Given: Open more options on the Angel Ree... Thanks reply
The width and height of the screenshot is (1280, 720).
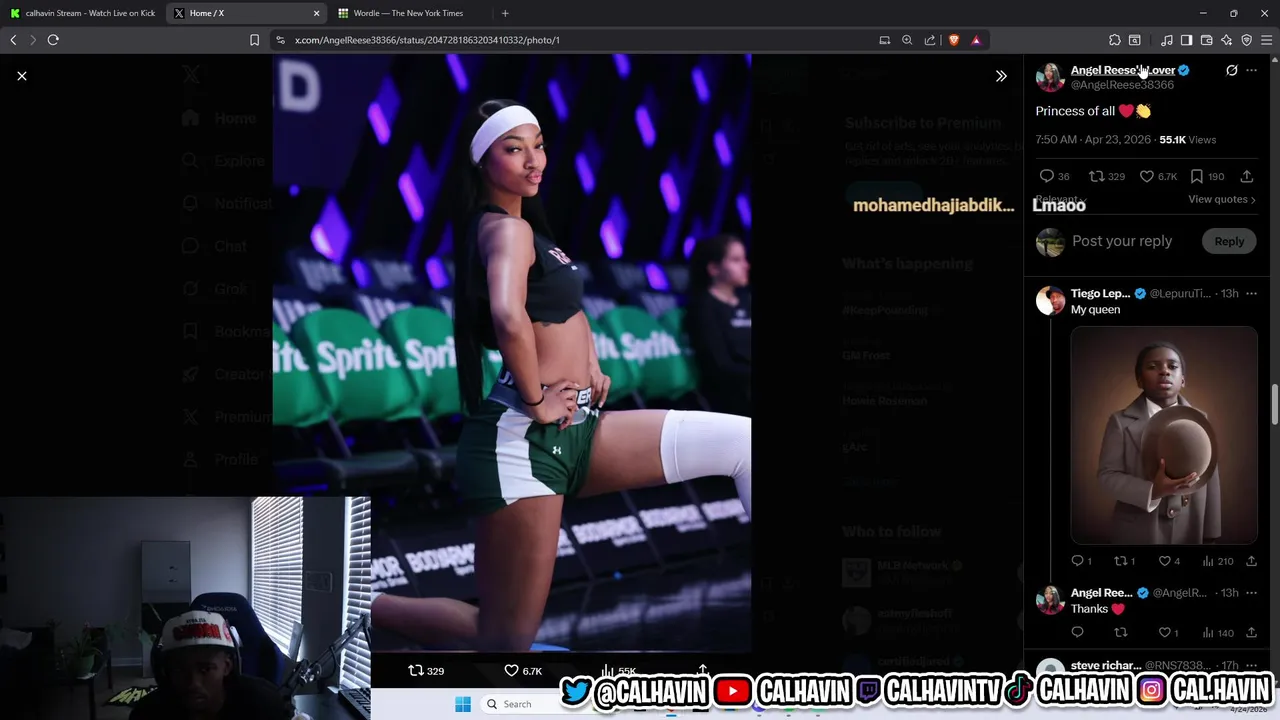Looking at the screenshot, I should pyautogui.click(x=1252, y=593).
